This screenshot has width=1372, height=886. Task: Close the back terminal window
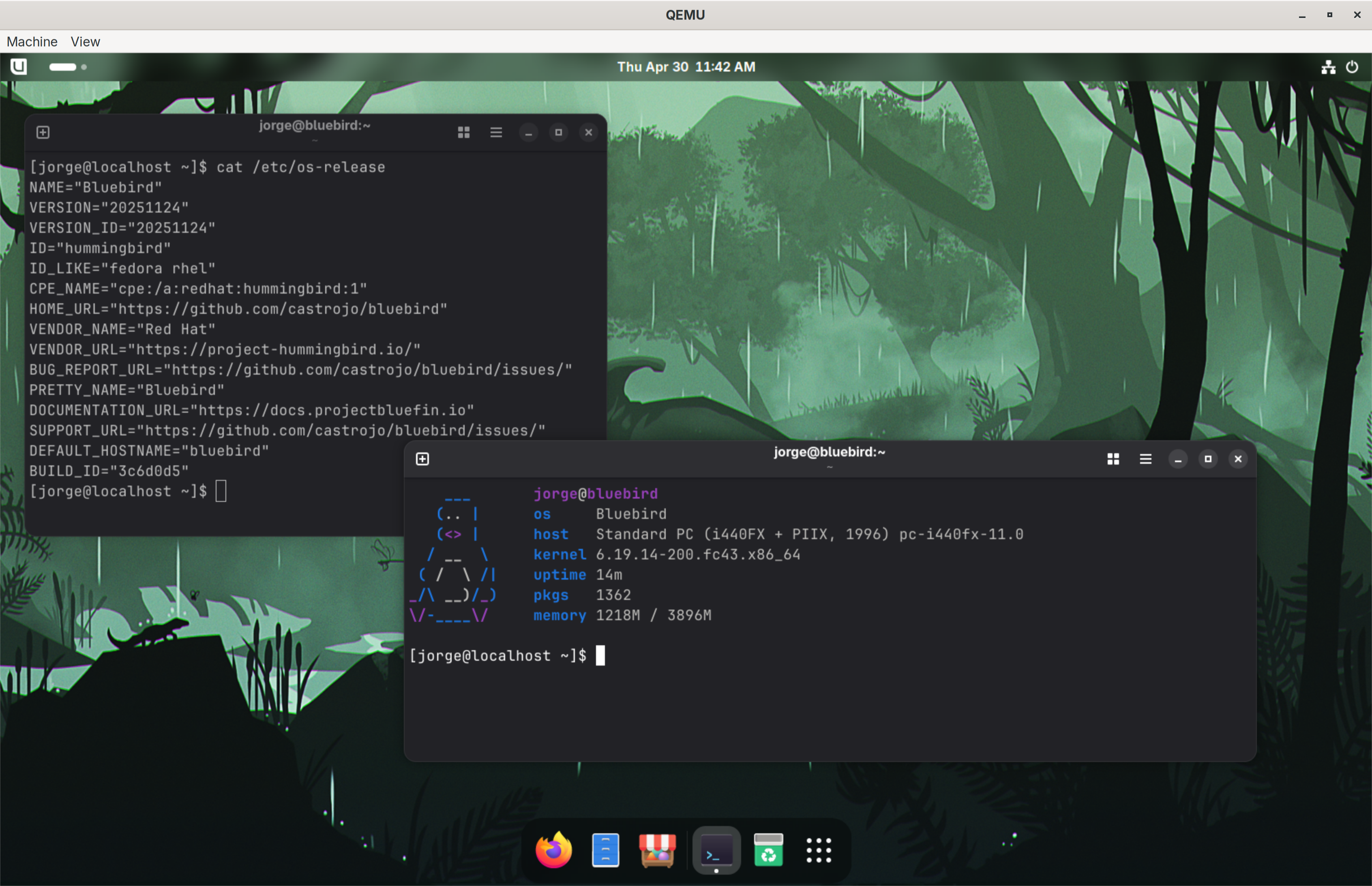(x=588, y=132)
